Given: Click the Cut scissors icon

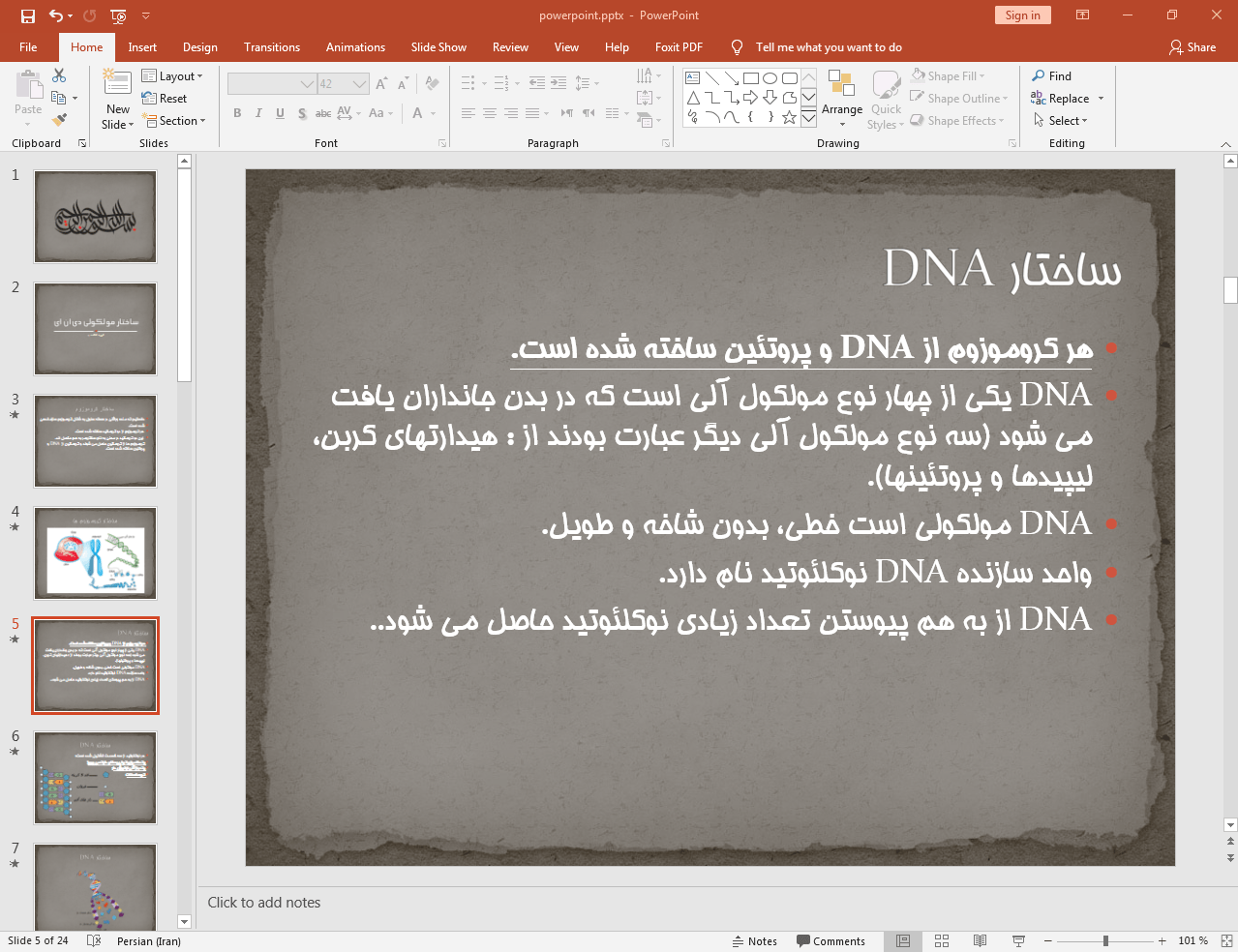Looking at the screenshot, I should pyautogui.click(x=59, y=75).
